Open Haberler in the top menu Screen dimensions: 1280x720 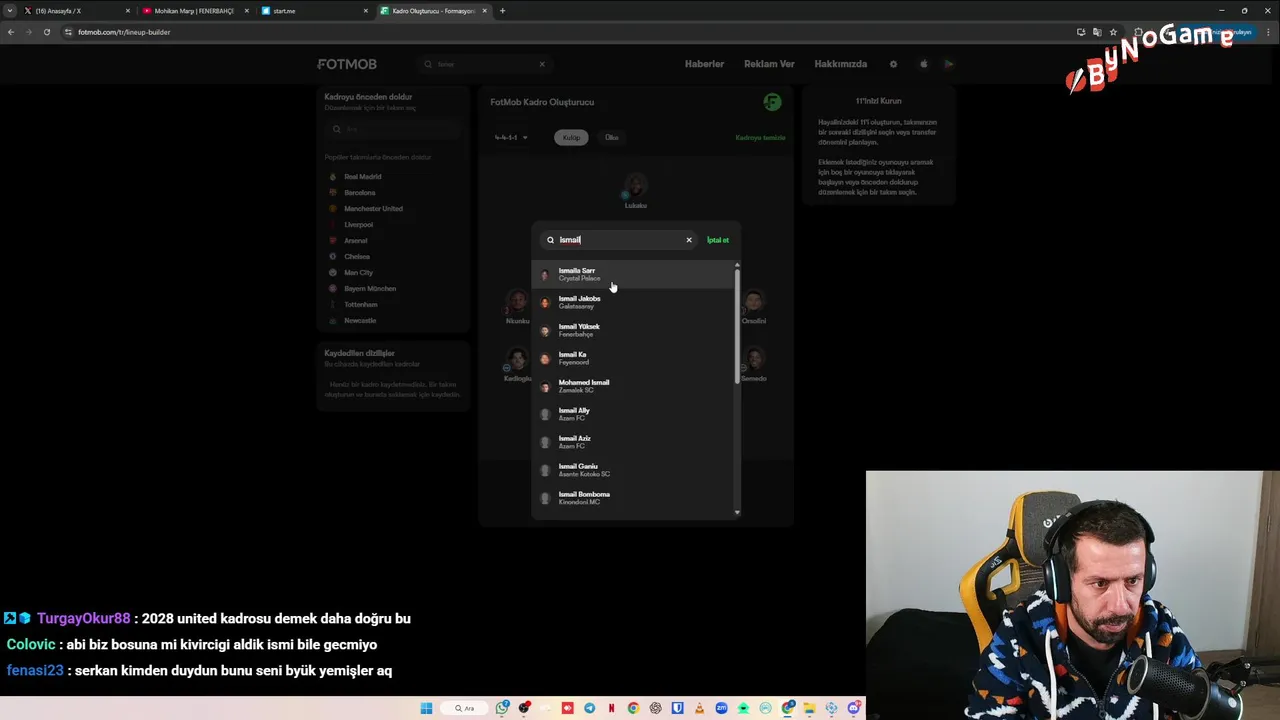704,64
